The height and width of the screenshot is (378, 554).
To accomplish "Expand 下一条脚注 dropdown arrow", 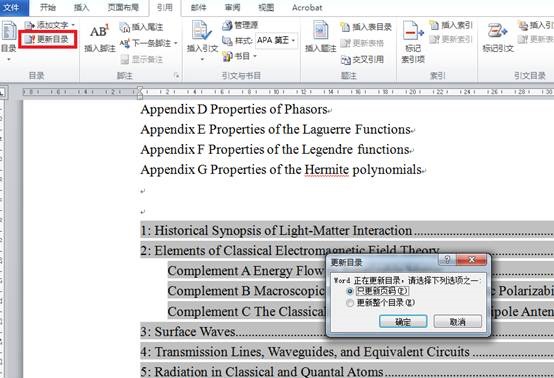I will click(176, 43).
